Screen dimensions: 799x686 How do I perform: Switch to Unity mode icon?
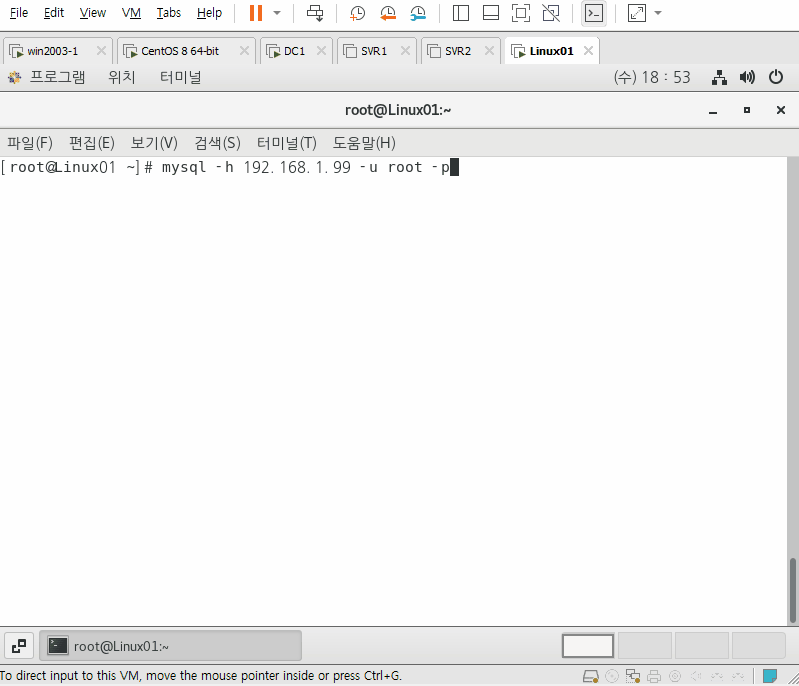click(551, 13)
